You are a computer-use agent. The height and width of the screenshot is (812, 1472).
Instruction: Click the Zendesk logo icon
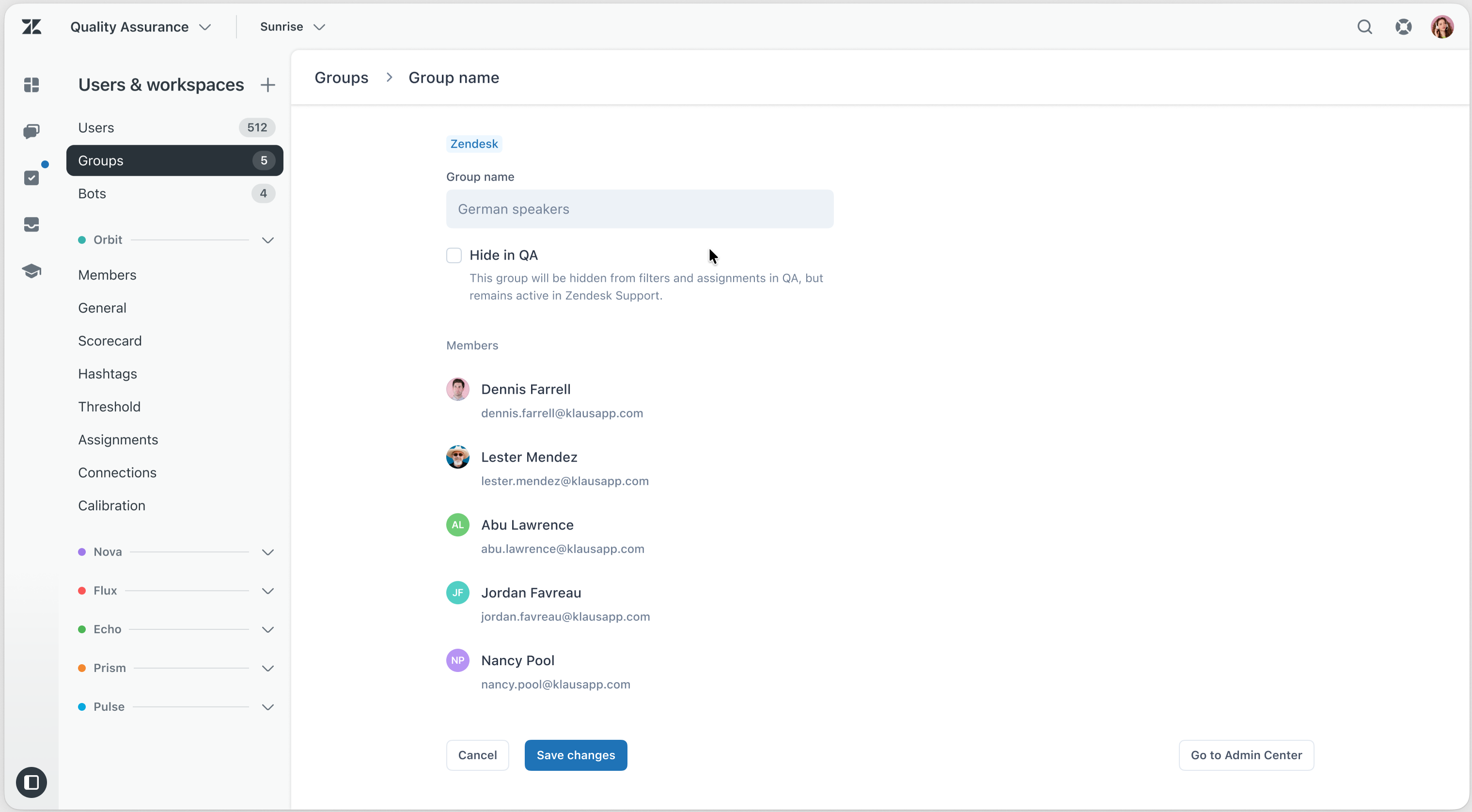[31, 27]
